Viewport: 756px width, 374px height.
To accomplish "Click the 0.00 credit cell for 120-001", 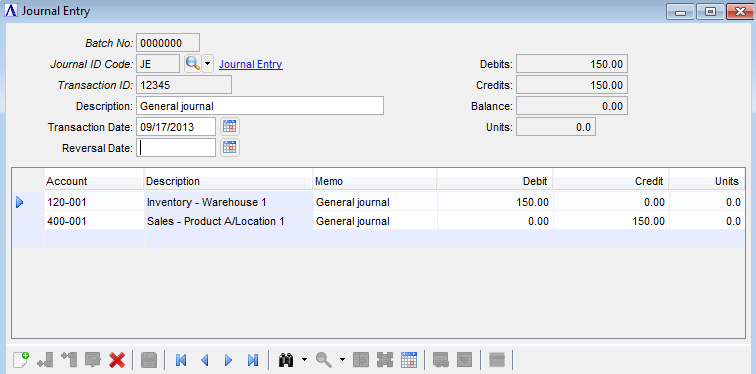I will (611, 202).
